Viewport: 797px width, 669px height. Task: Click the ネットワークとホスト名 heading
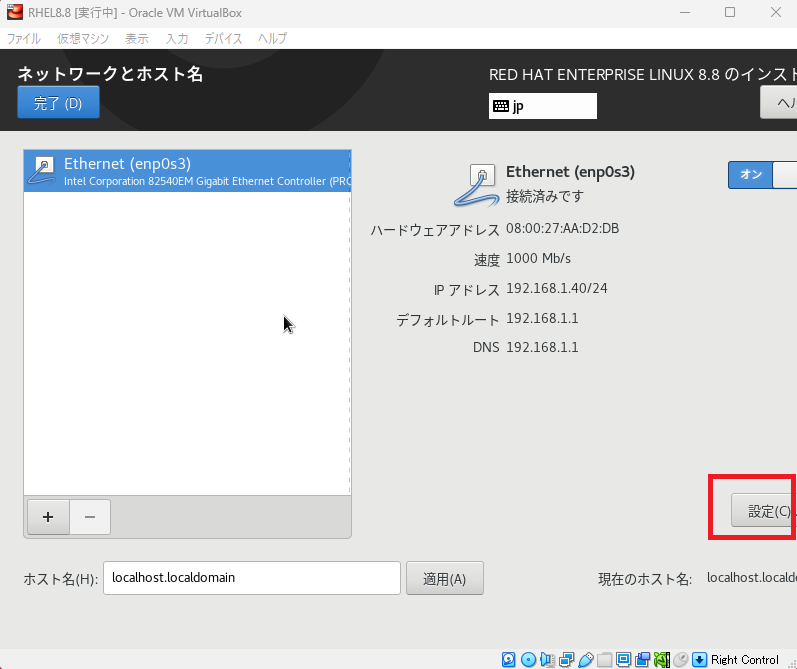pos(110,74)
